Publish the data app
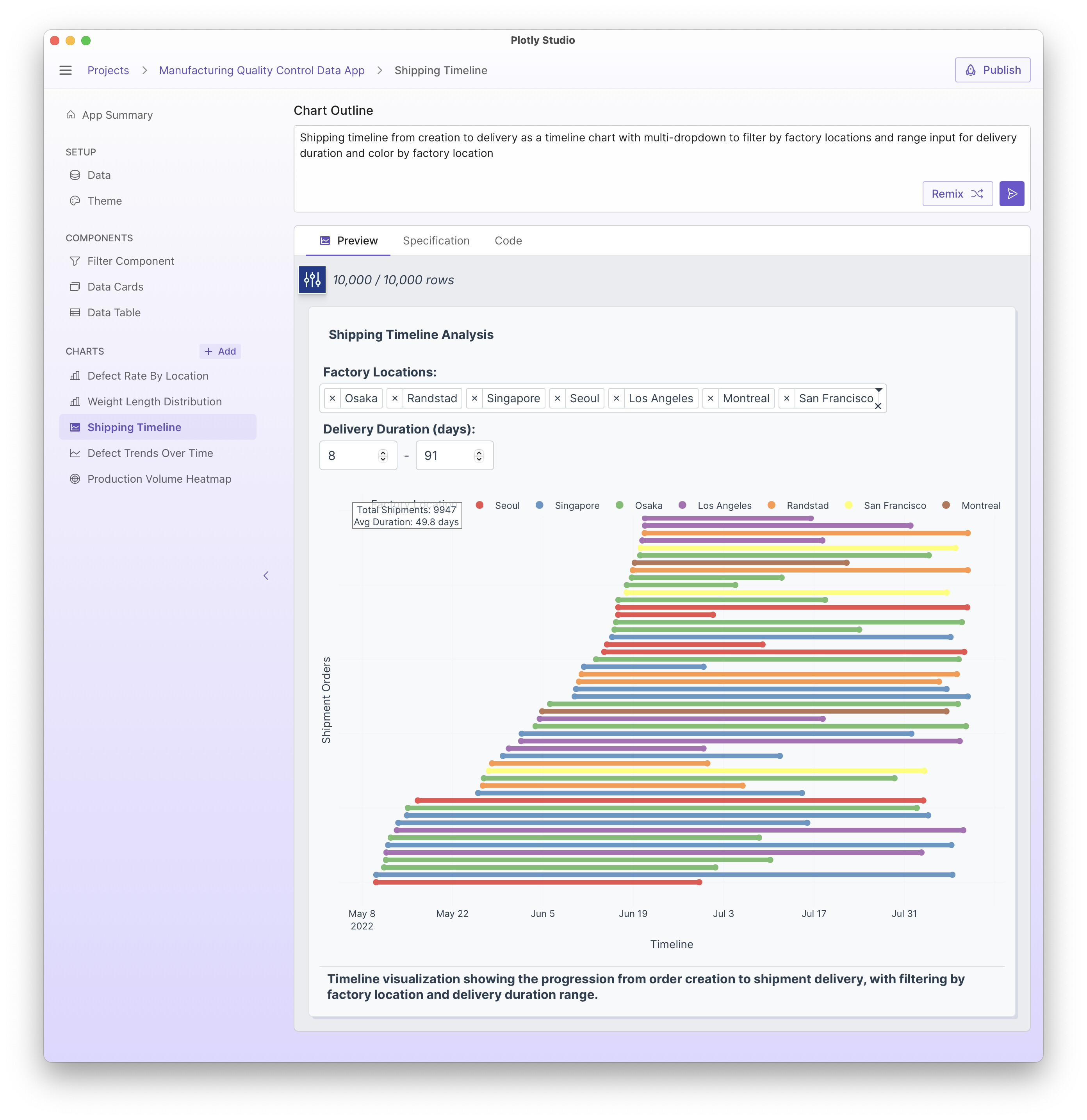 point(992,70)
